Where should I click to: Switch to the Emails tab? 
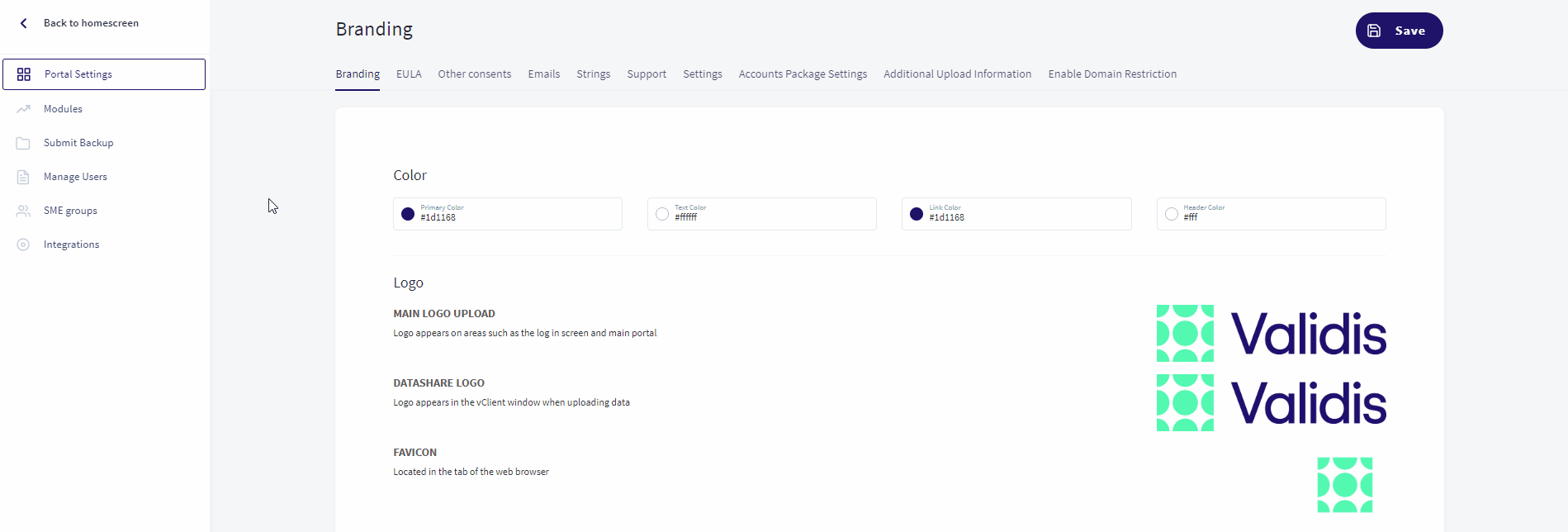tap(544, 74)
